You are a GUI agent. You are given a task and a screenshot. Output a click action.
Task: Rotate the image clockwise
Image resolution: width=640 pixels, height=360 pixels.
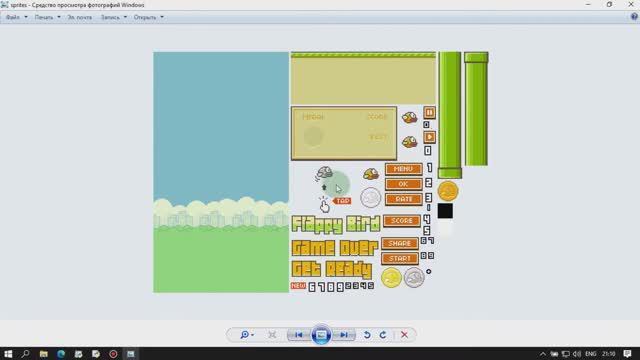point(383,335)
